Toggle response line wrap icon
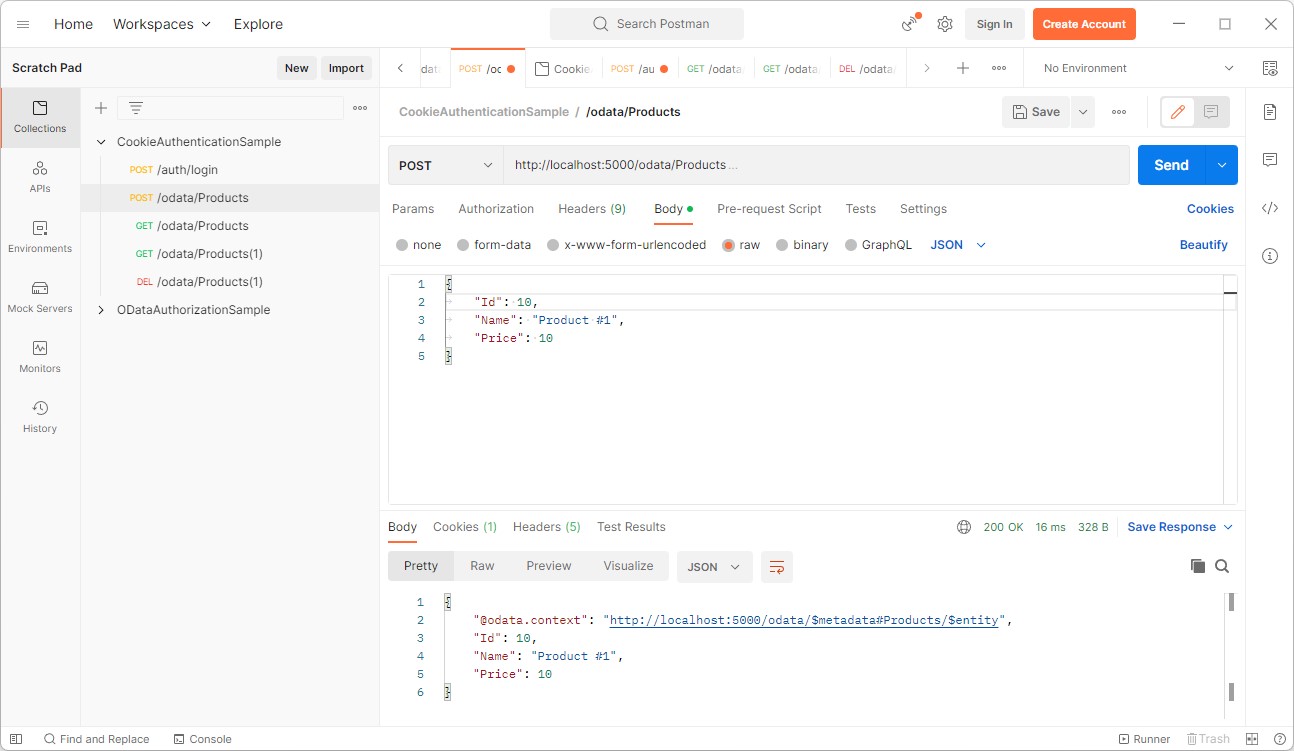 click(777, 567)
